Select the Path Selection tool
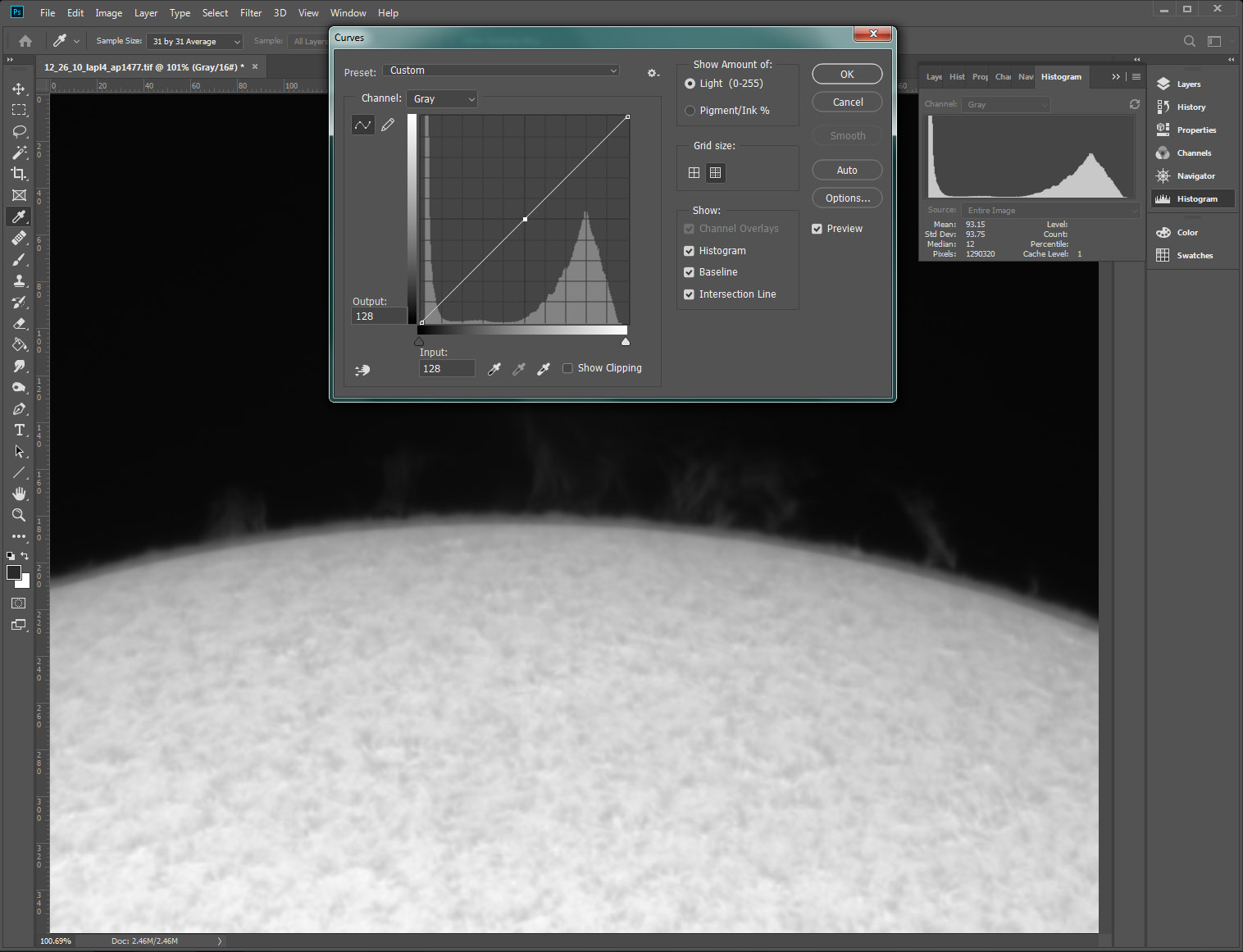 [x=19, y=451]
